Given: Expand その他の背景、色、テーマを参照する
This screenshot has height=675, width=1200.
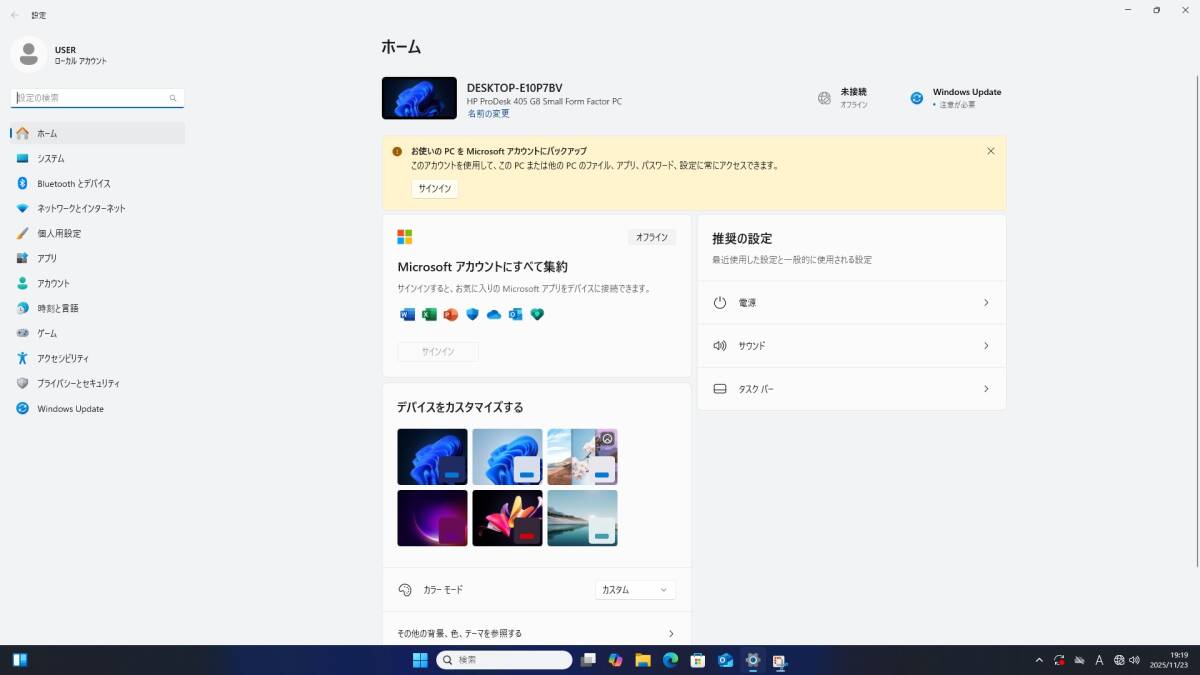Looking at the screenshot, I should pos(536,633).
